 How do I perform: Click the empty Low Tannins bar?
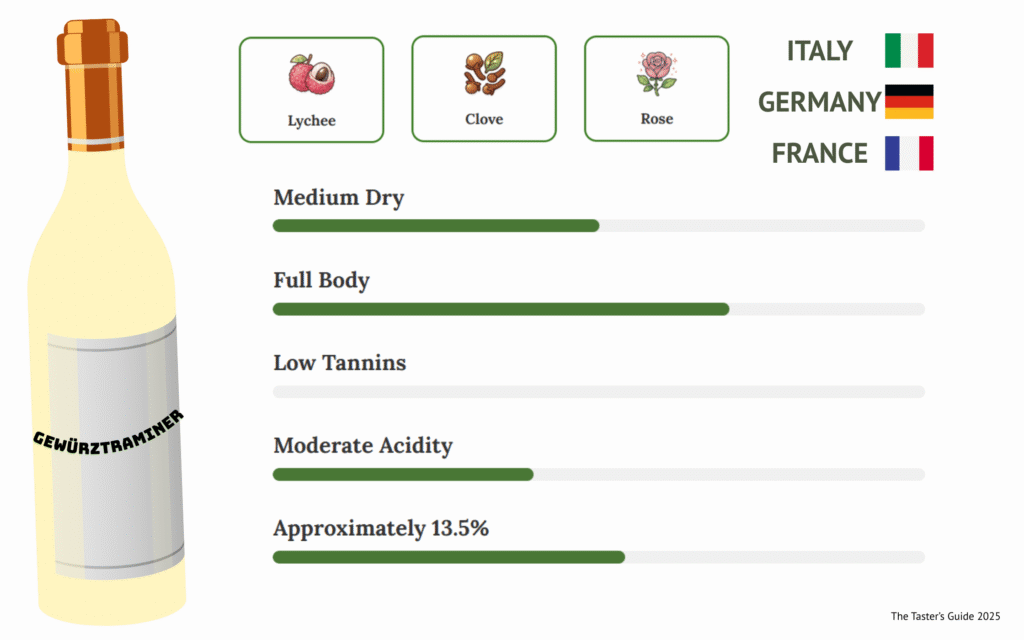[x=598, y=392]
